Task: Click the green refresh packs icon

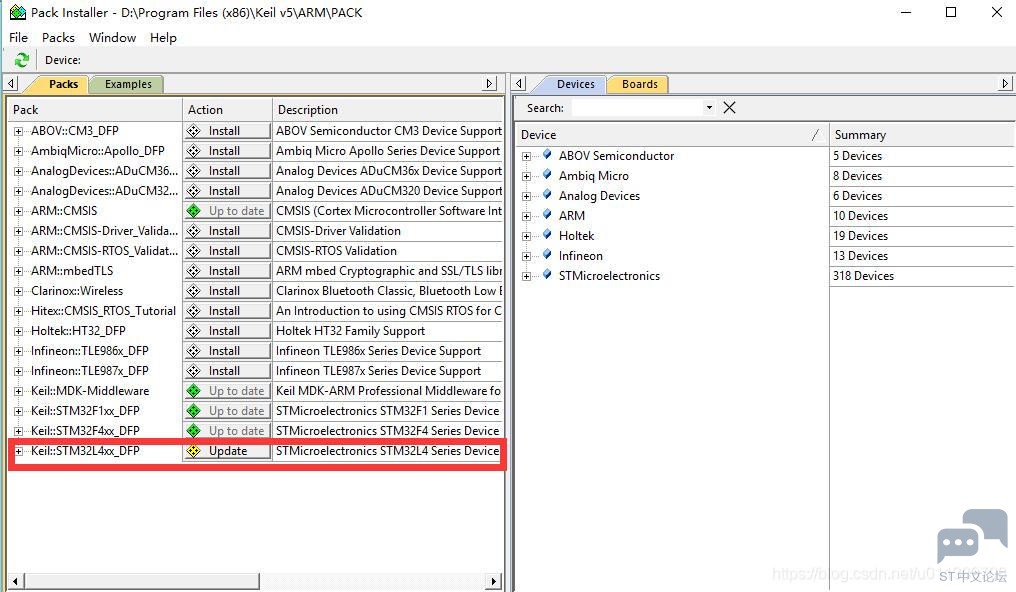Action: click(21, 60)
